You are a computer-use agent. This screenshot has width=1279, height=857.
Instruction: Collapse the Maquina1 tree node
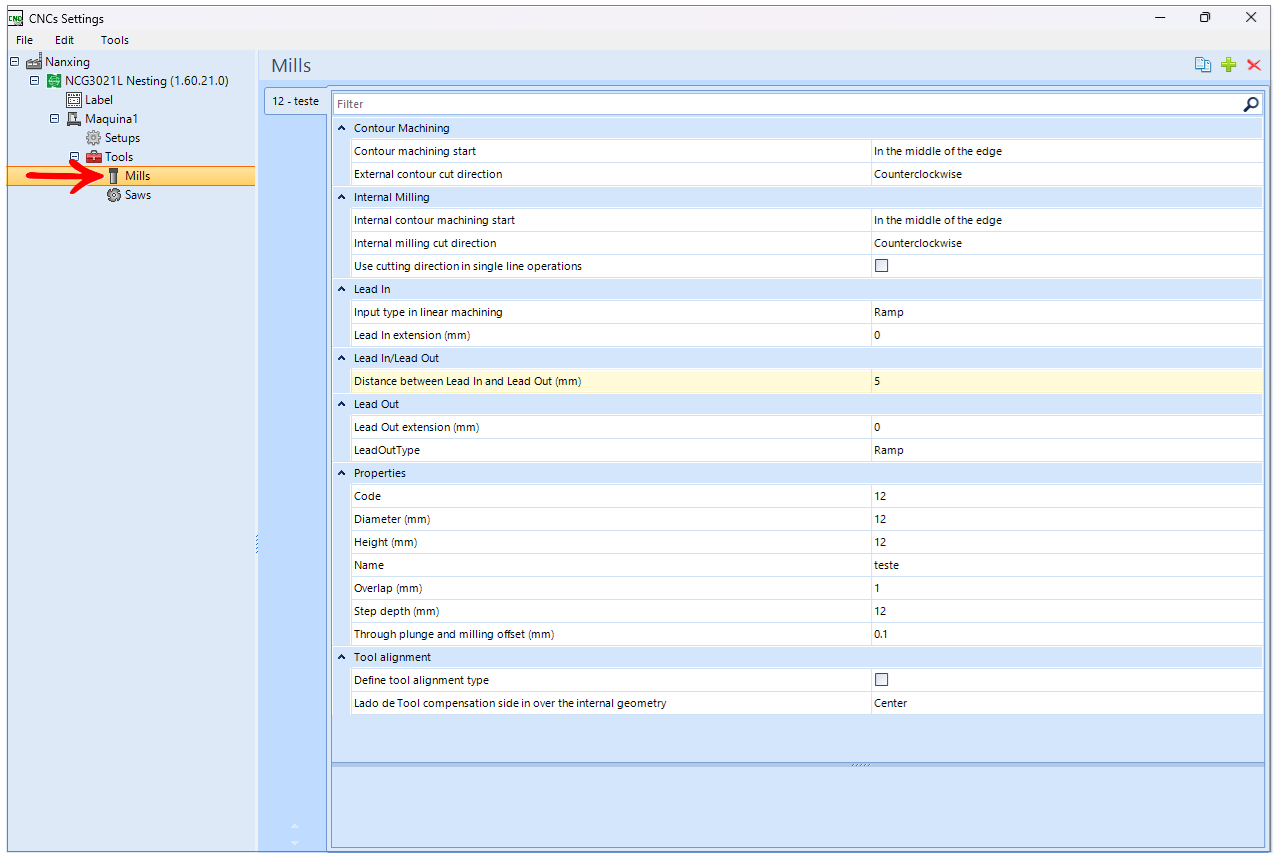(x=55, y=119)
